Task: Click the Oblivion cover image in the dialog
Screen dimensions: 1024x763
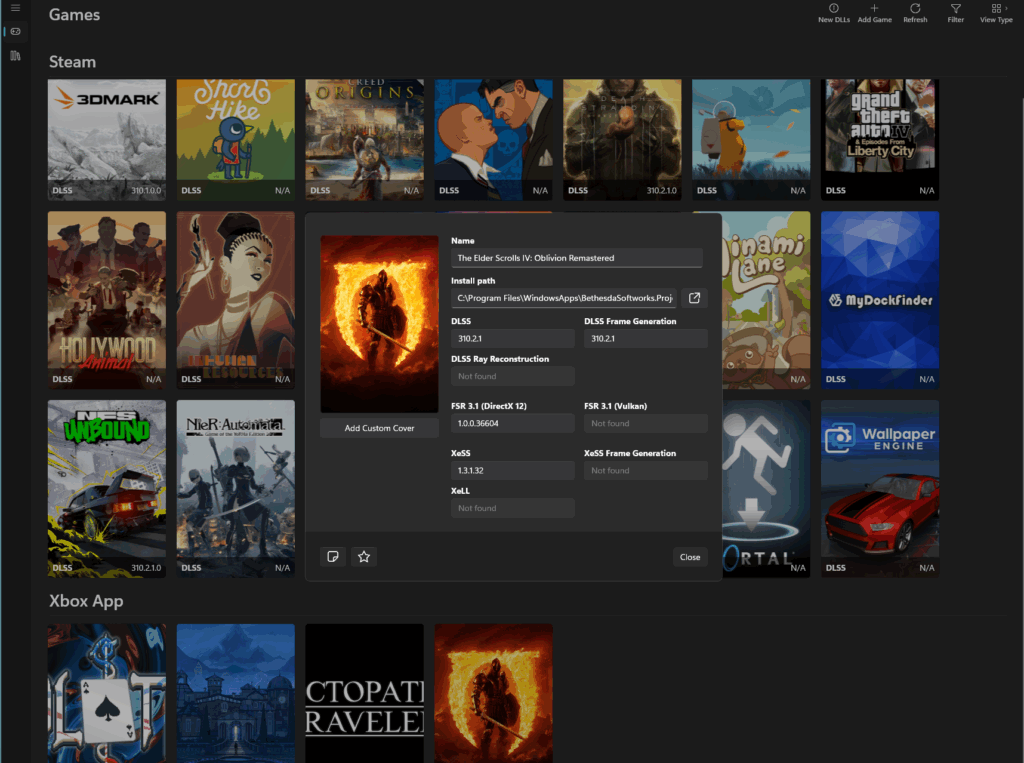Action: [379, 324]
